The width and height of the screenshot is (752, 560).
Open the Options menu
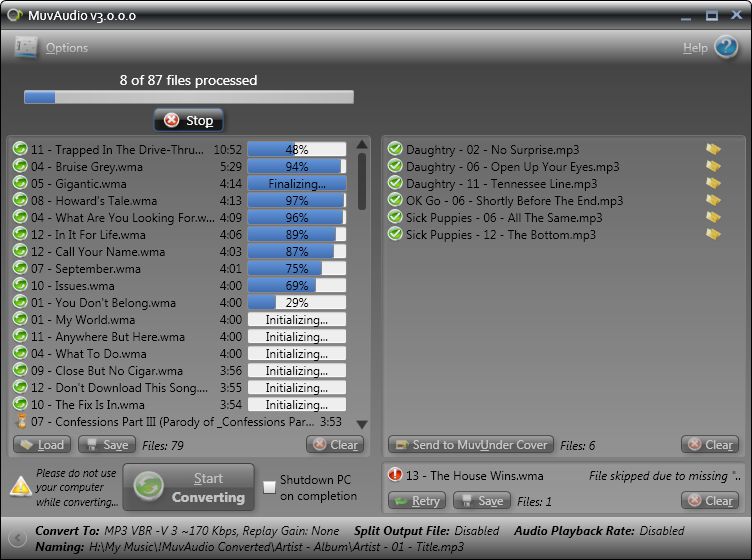pos(67,48)
